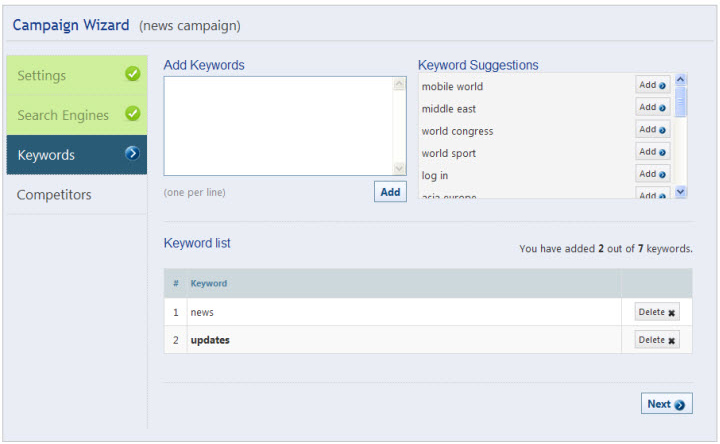Click the blue arrow icon beside Keywords

132,154
